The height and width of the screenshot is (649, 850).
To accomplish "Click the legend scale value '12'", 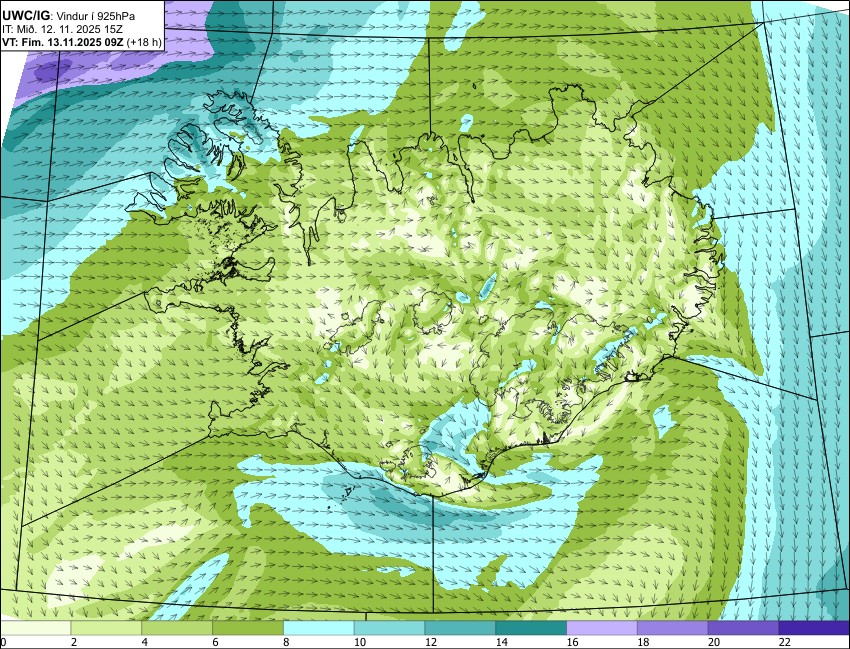I will pos(431,642).
